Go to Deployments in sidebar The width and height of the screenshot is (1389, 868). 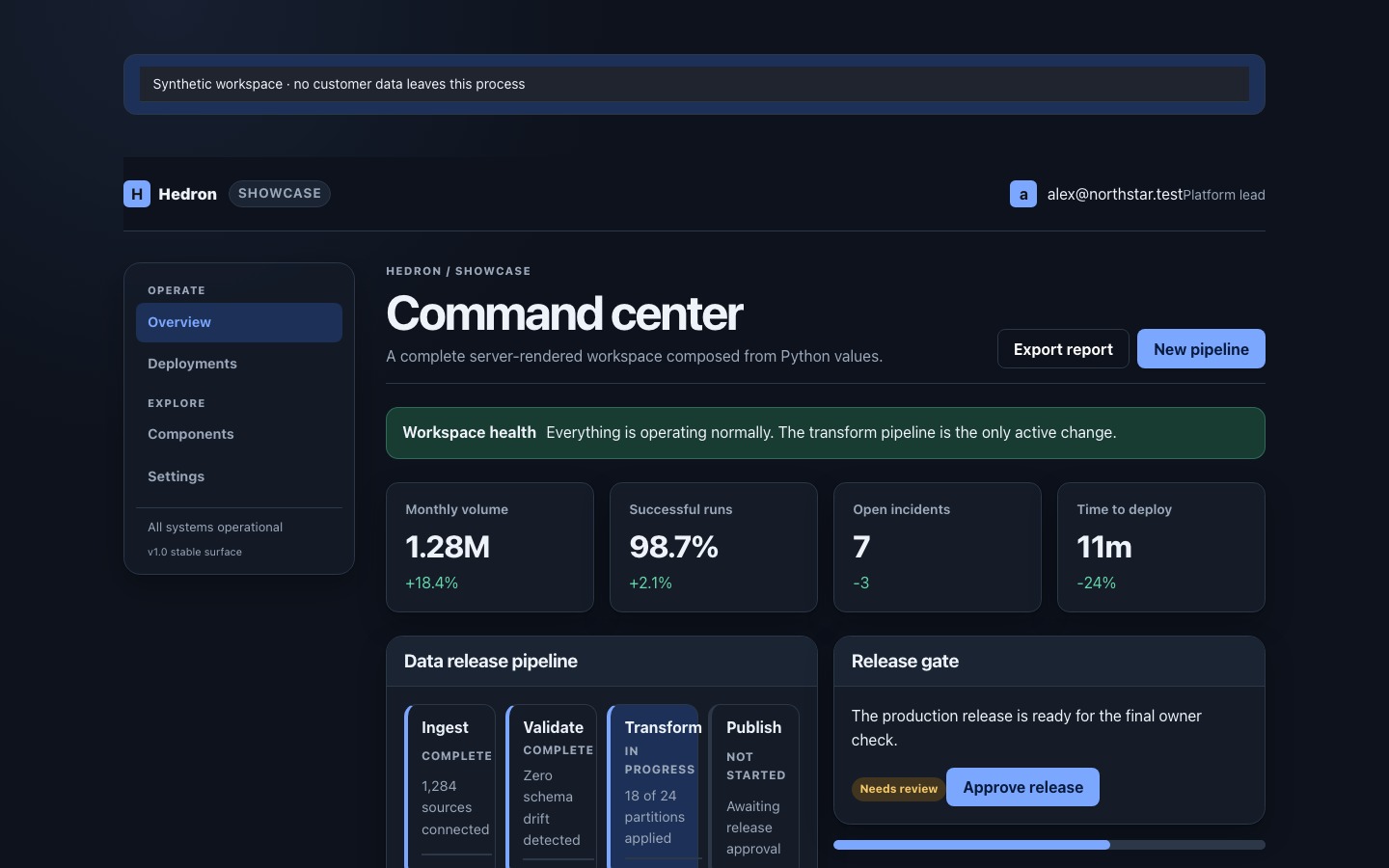click(239, 364)
